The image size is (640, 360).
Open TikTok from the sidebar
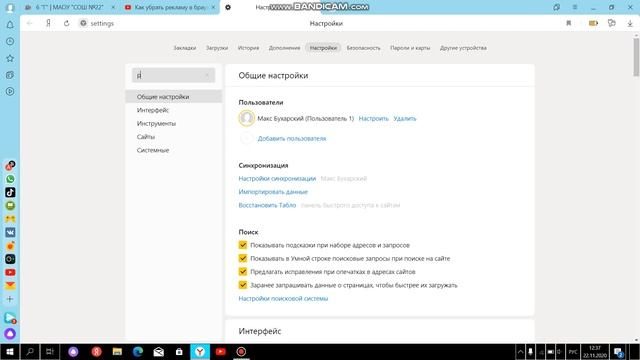(x=10, y=192)
